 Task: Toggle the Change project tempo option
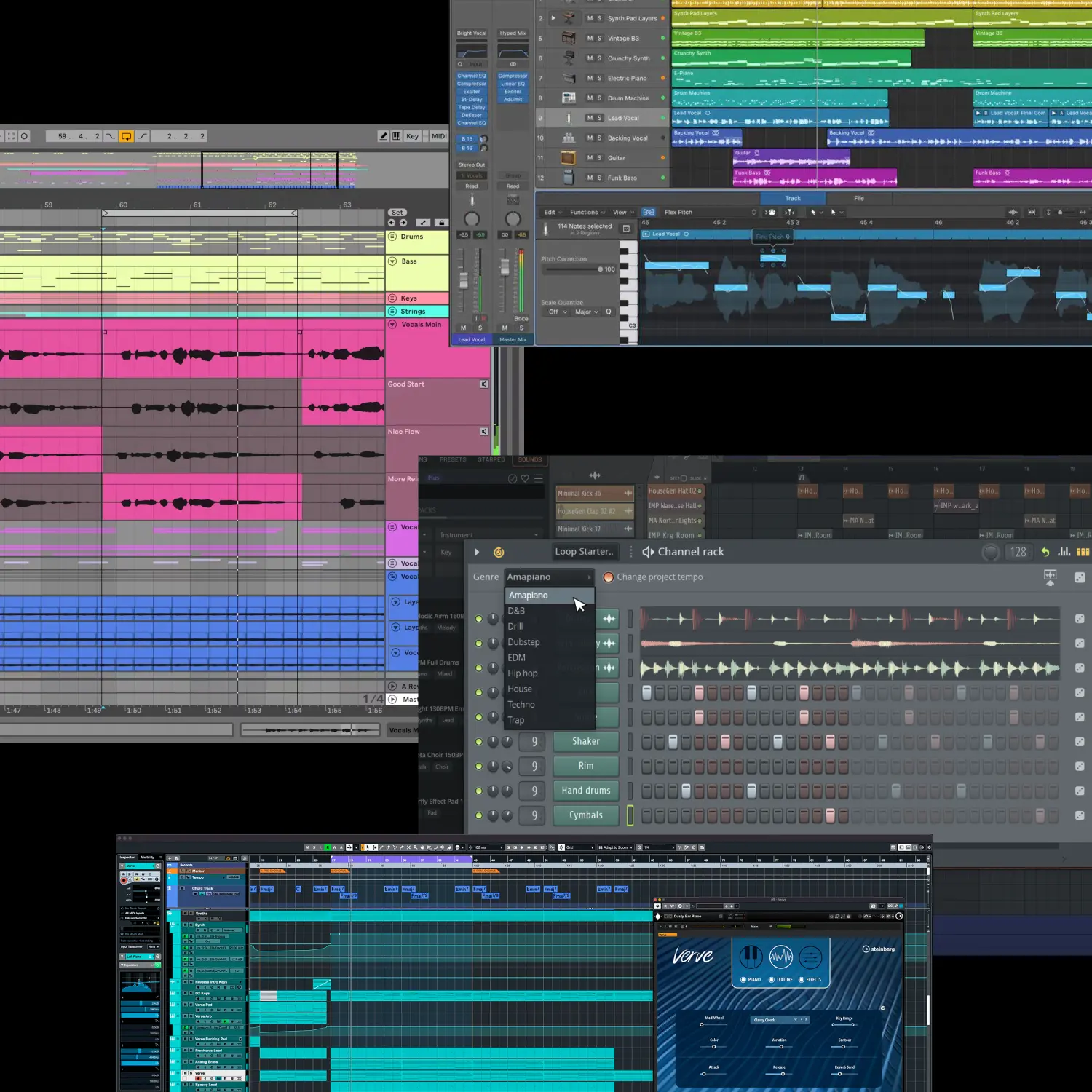coord(609,577)
